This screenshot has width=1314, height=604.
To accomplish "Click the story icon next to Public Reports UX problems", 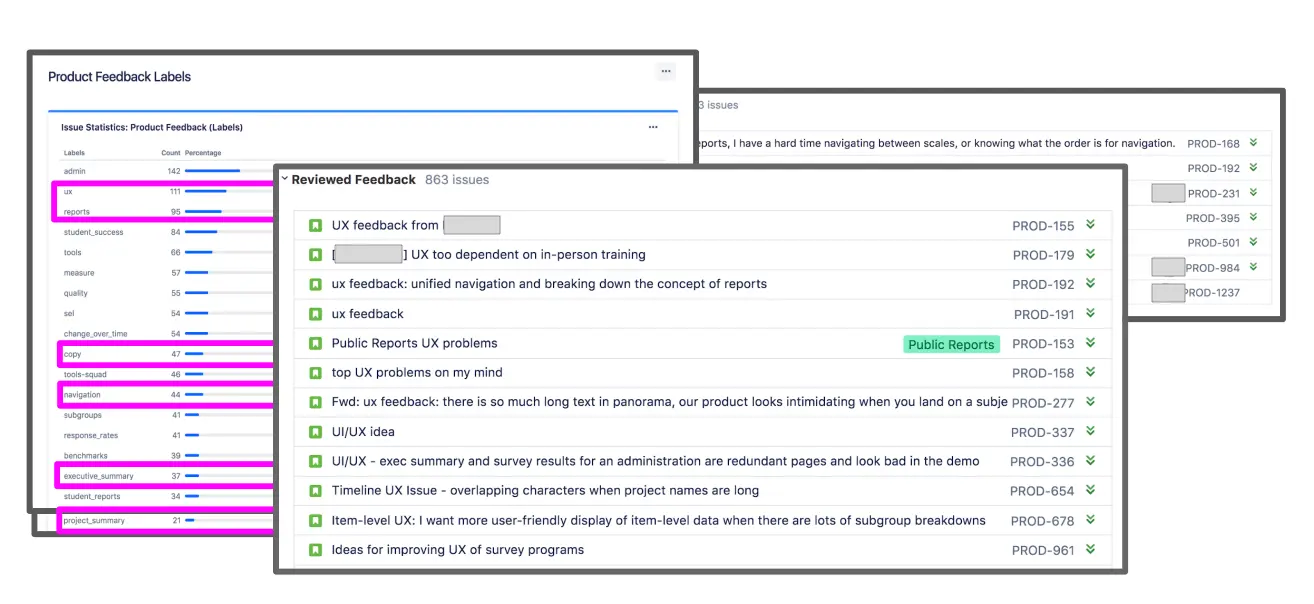I will tap(316, 343).
